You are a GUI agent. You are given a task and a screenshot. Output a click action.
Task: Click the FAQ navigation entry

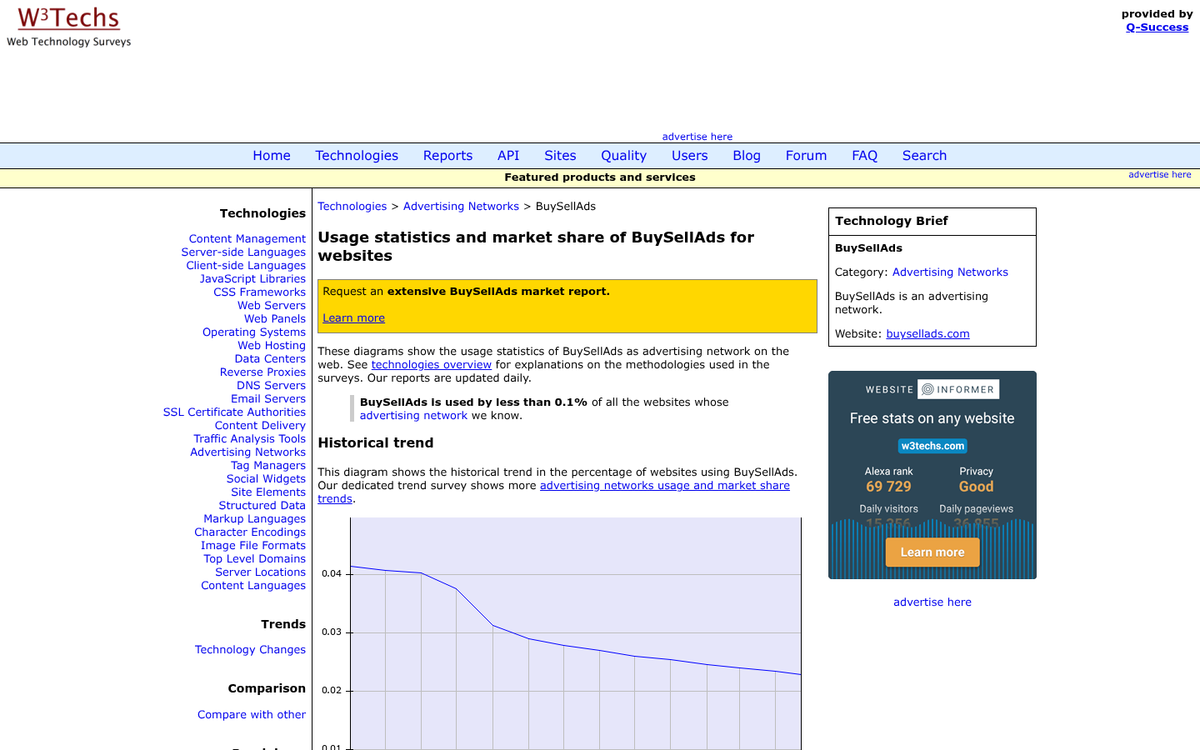click(x=864, y=155)
